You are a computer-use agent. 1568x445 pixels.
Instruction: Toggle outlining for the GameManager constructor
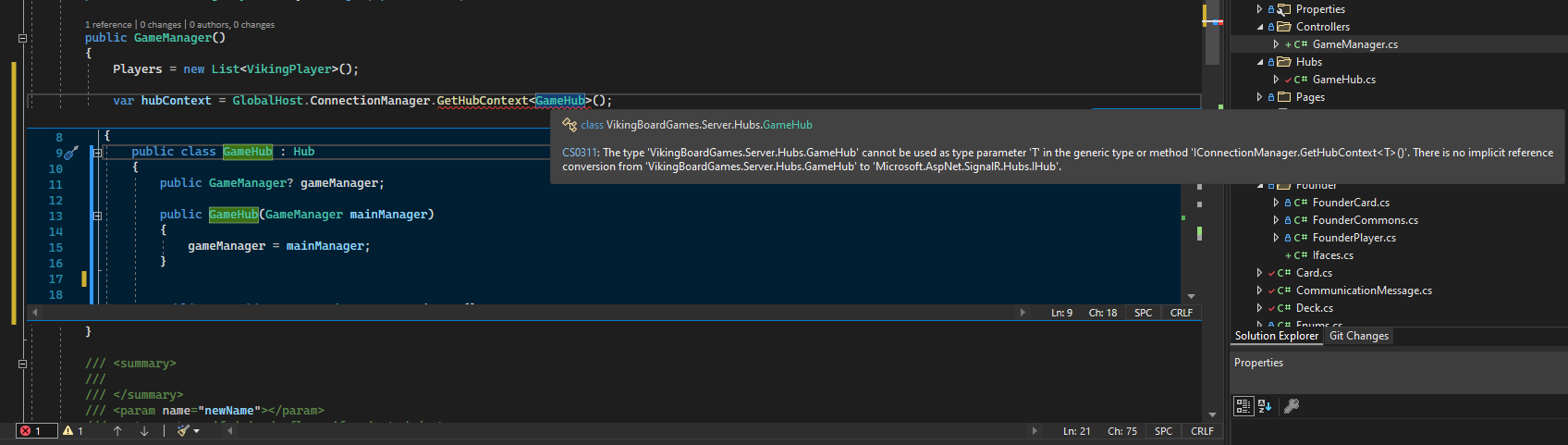pyautogui.click(x=22, y=39)
